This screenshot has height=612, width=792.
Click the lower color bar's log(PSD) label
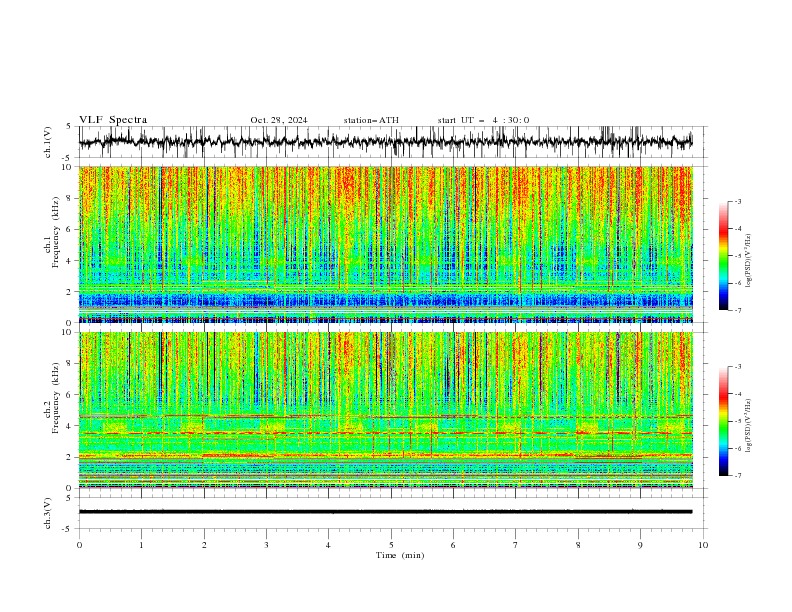click(749, 426)
